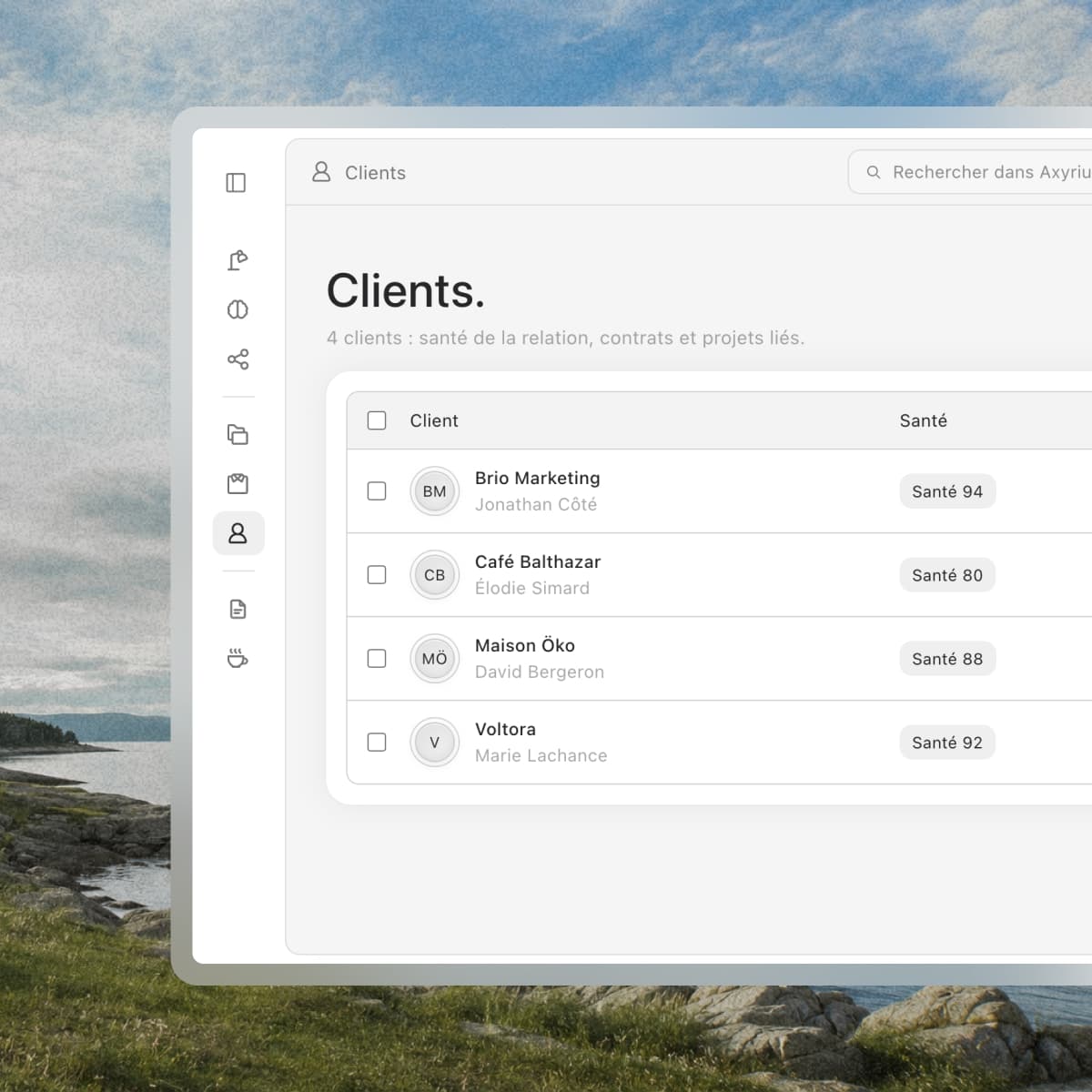Check the Brio Marketing row checkbox
The width and height of the screenshot is (1092, 1092).
coord(377,491)
